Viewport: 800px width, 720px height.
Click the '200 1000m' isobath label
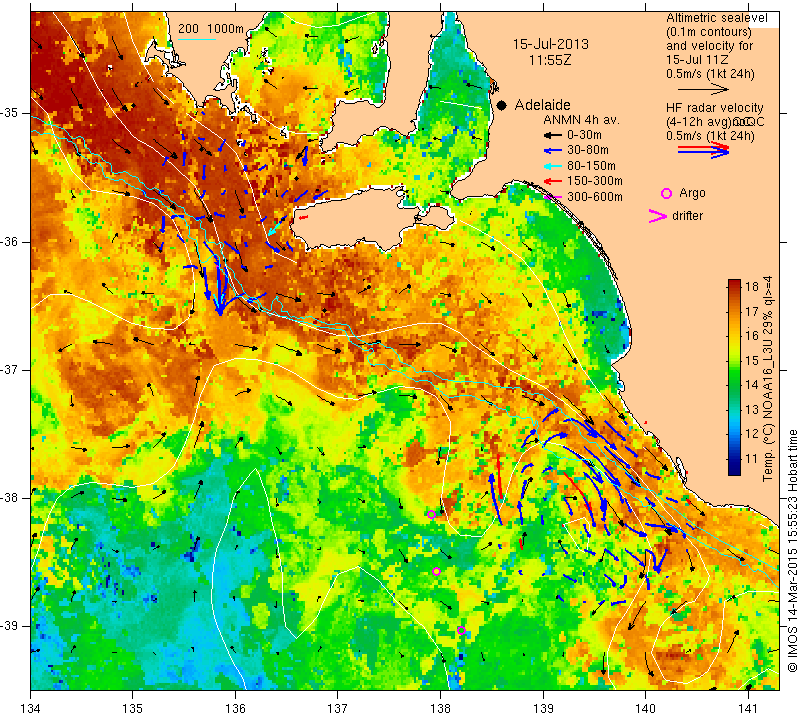pos(211,29)
